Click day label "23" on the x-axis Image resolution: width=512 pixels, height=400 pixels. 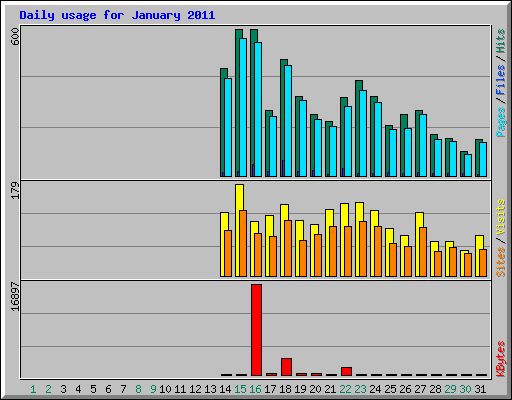pyautogui.click(x=360, y=389)
